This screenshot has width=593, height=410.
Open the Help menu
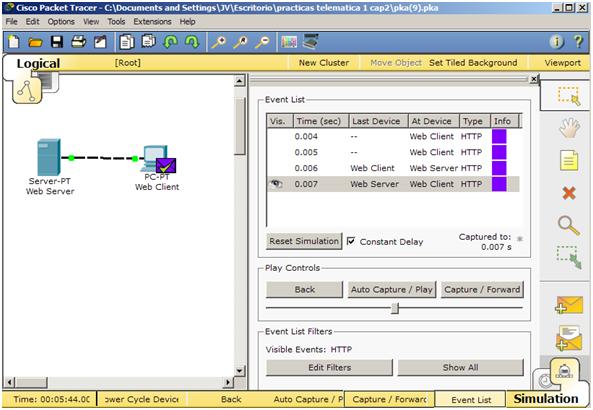point(187,22)
